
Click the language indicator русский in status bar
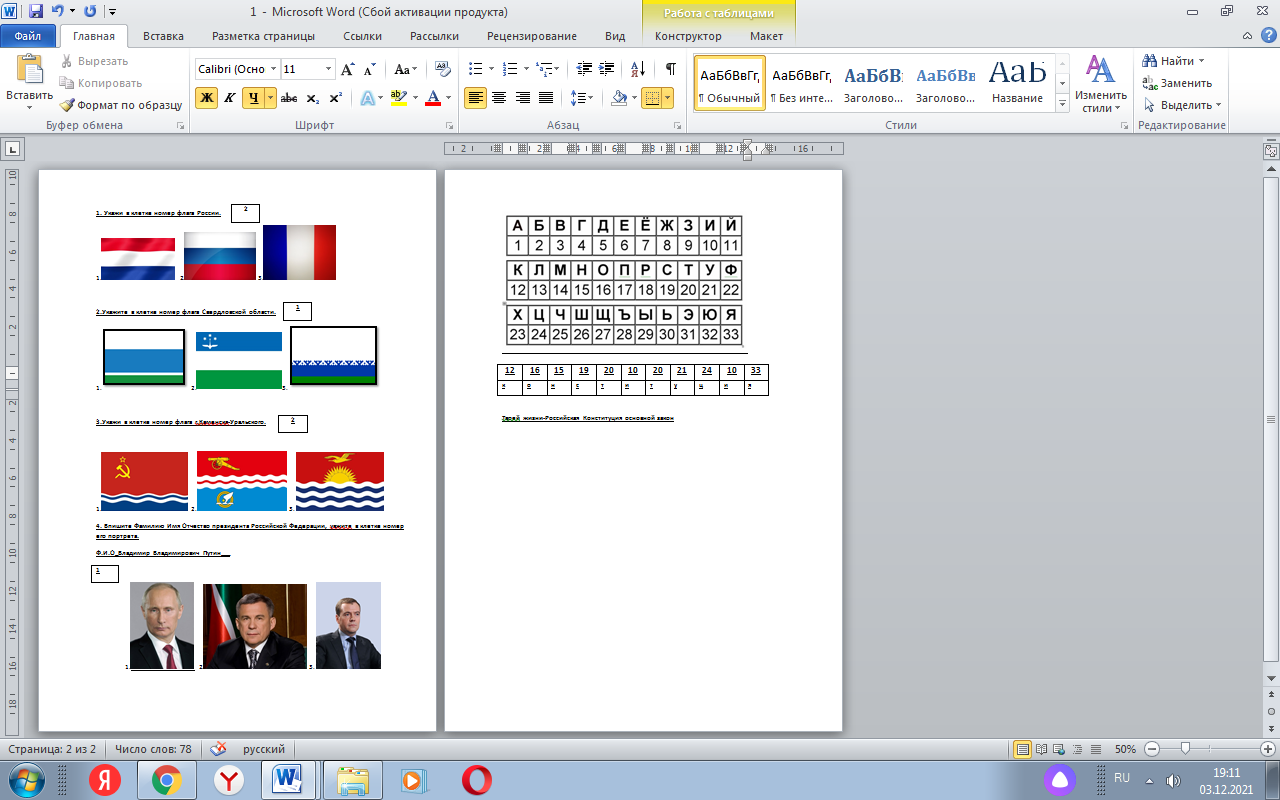tap(264, 748)
